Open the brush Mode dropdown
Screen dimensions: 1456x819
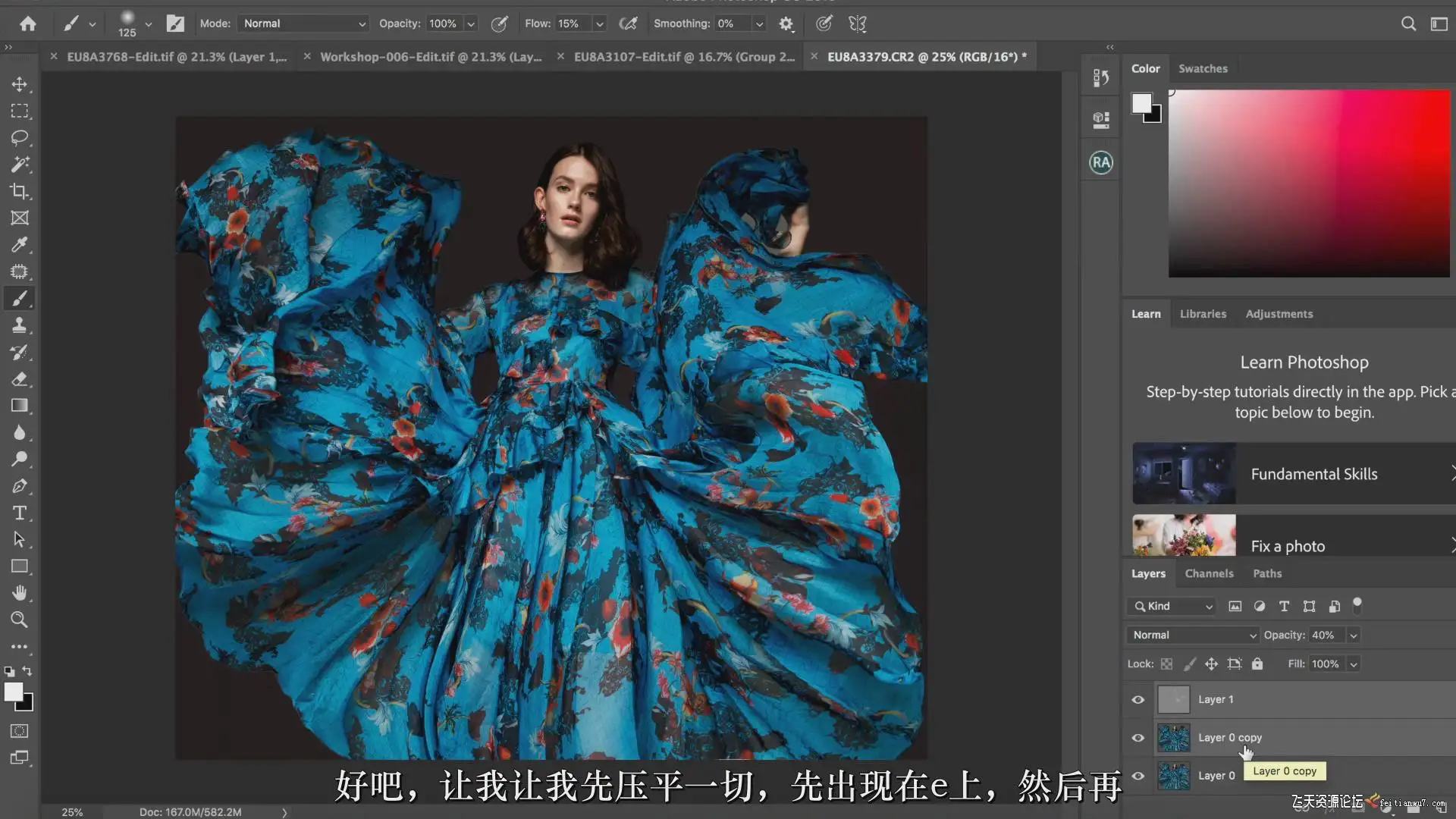pyautogui.click(x=303, y=24)
